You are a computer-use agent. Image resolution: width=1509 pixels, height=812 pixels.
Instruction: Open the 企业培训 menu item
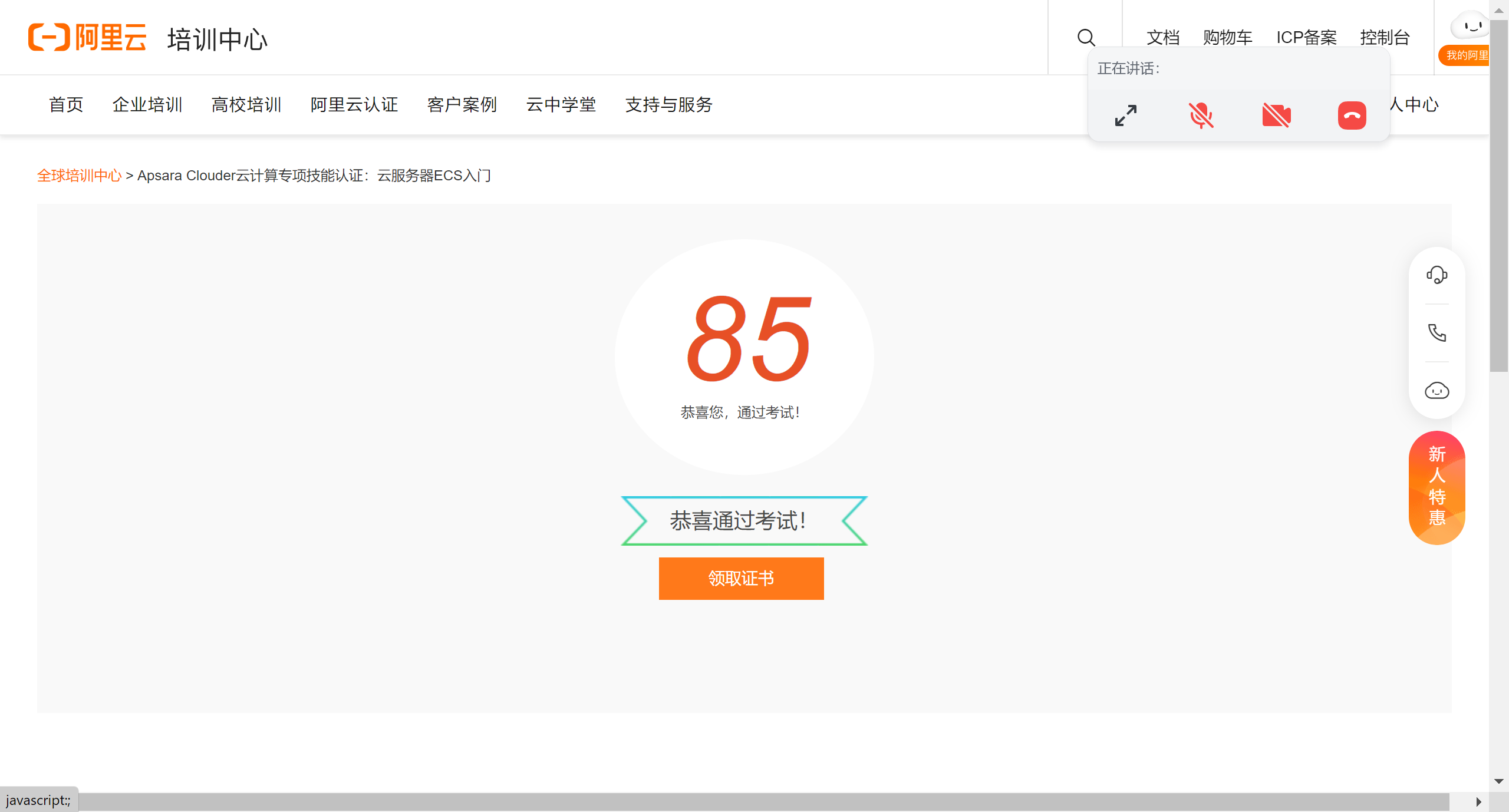pos(147,105)
